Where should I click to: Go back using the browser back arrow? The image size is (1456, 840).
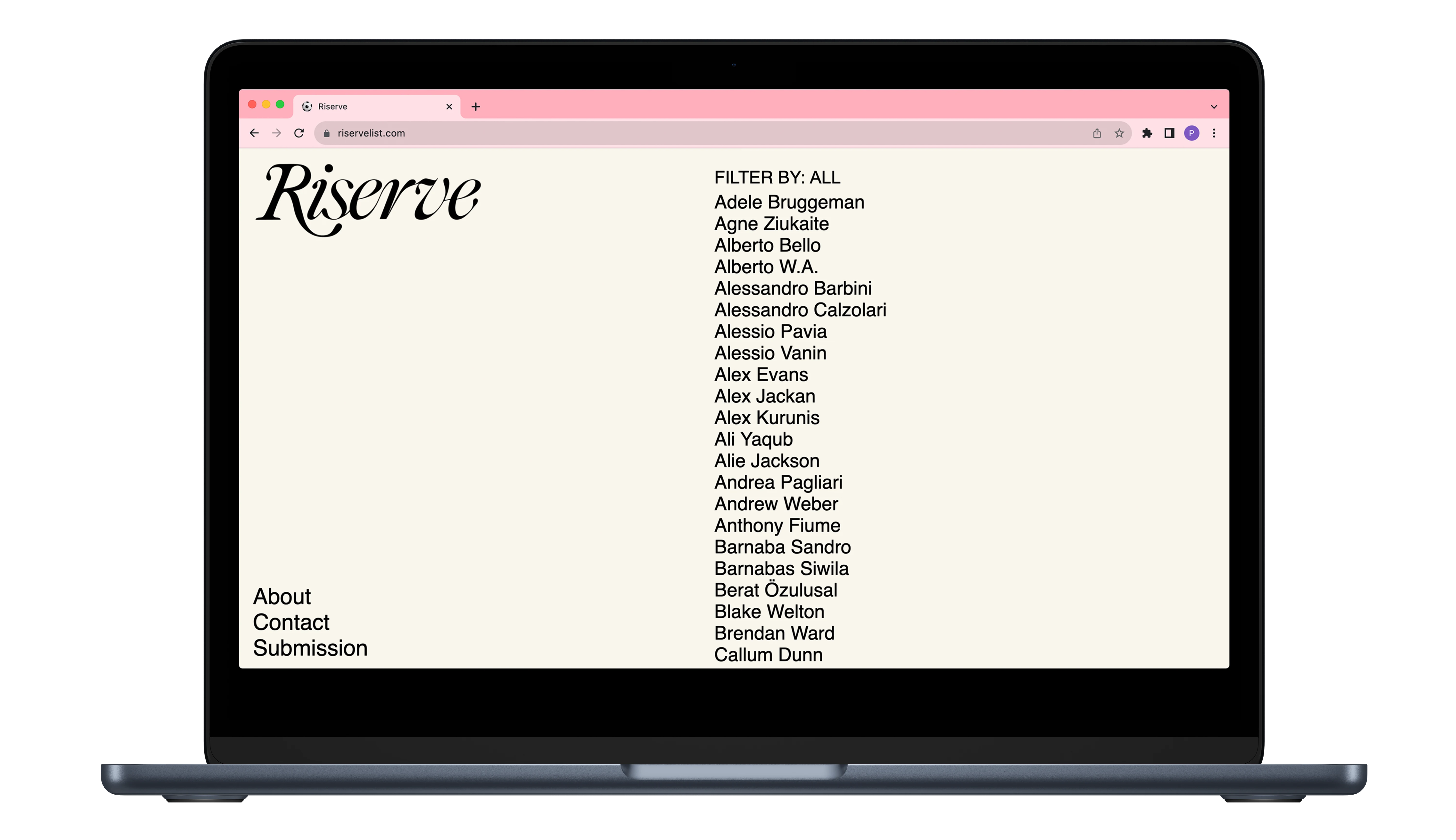[x=254, y=133]
